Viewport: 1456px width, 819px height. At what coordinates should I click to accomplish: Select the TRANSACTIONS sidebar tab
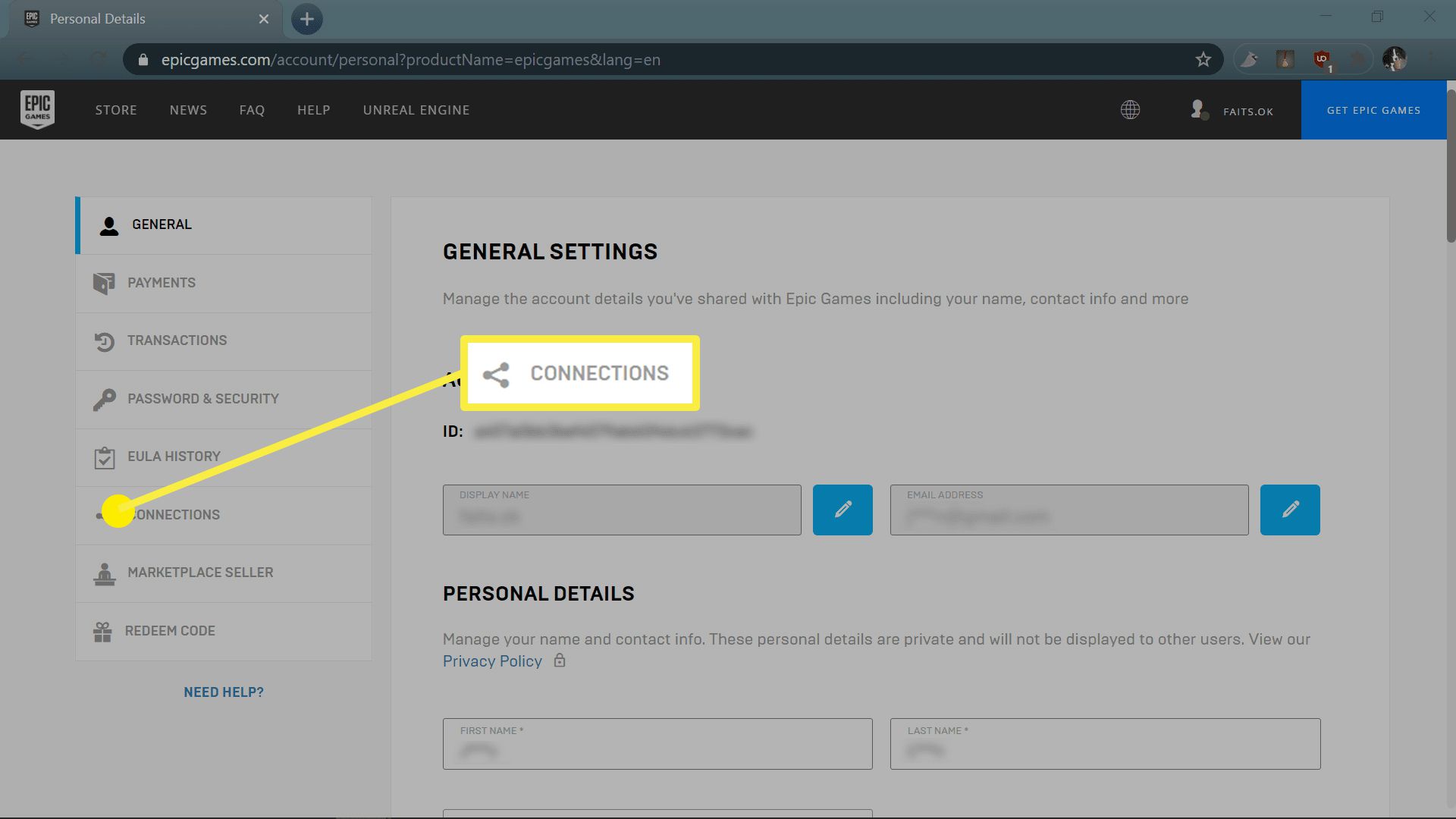pyautogui.click(x=224, y=341)
